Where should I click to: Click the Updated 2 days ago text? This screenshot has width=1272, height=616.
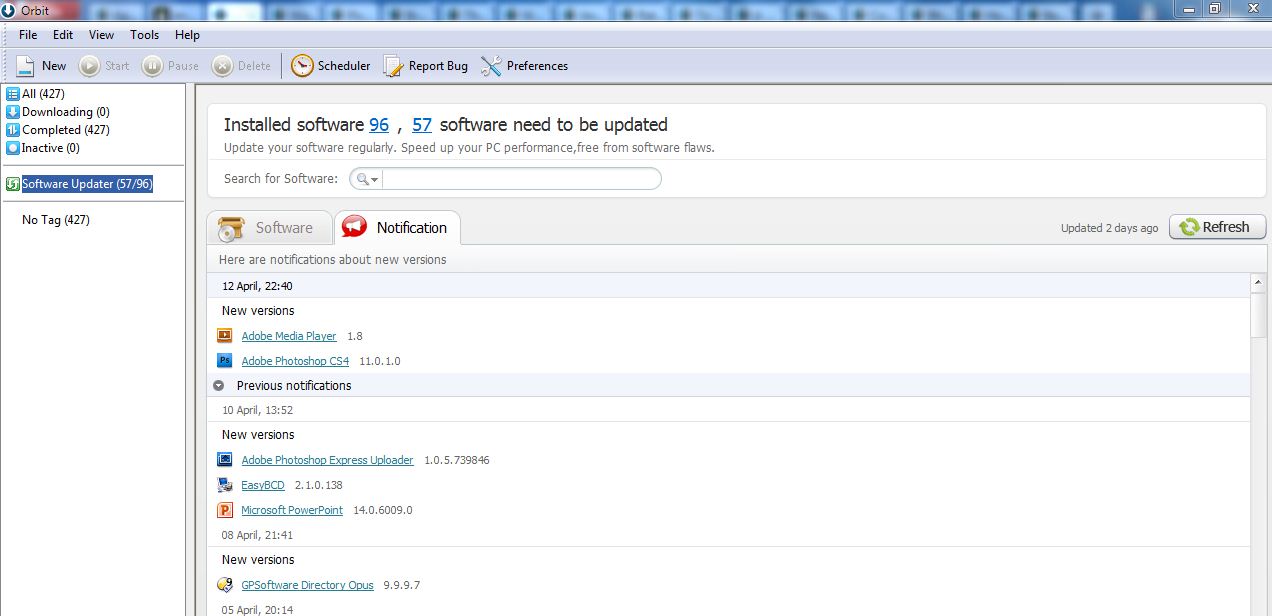pos(1109,228)
